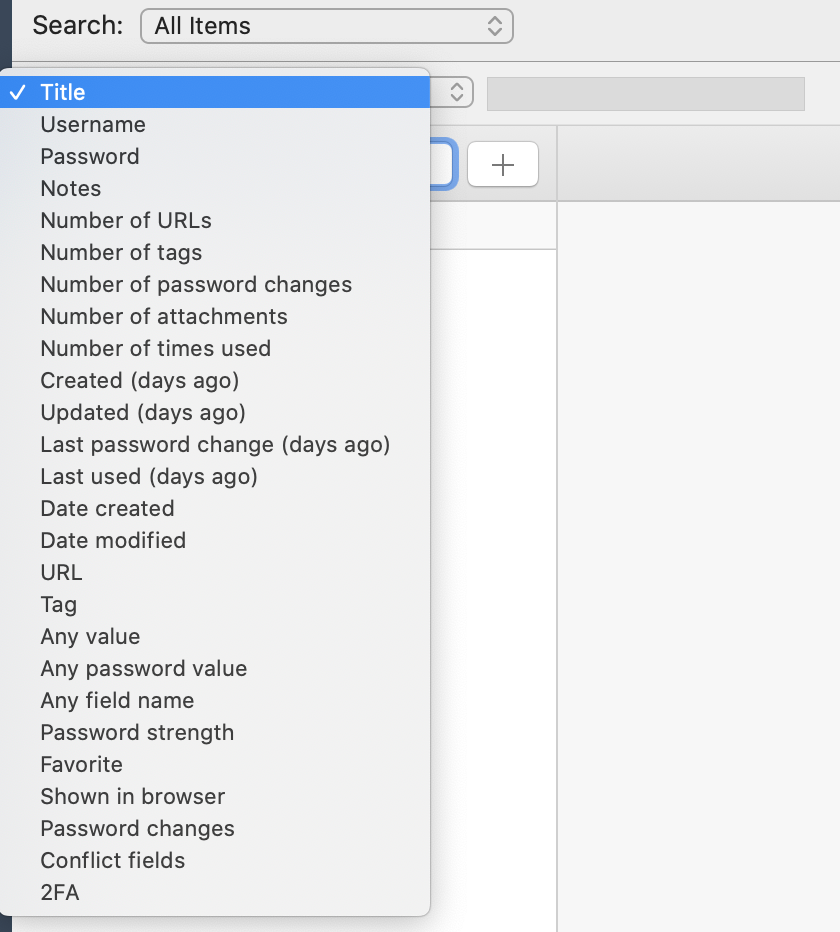Choose Tag as search field

point(59,605)
